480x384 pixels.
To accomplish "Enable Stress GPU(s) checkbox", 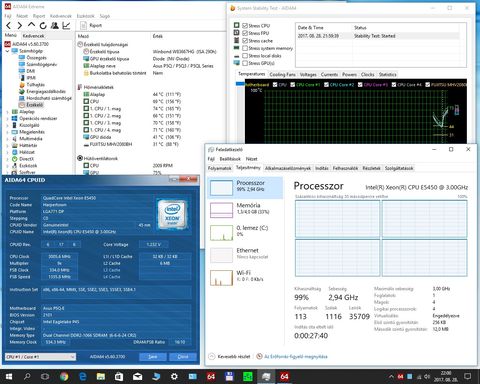I will [x=245, y=63].
